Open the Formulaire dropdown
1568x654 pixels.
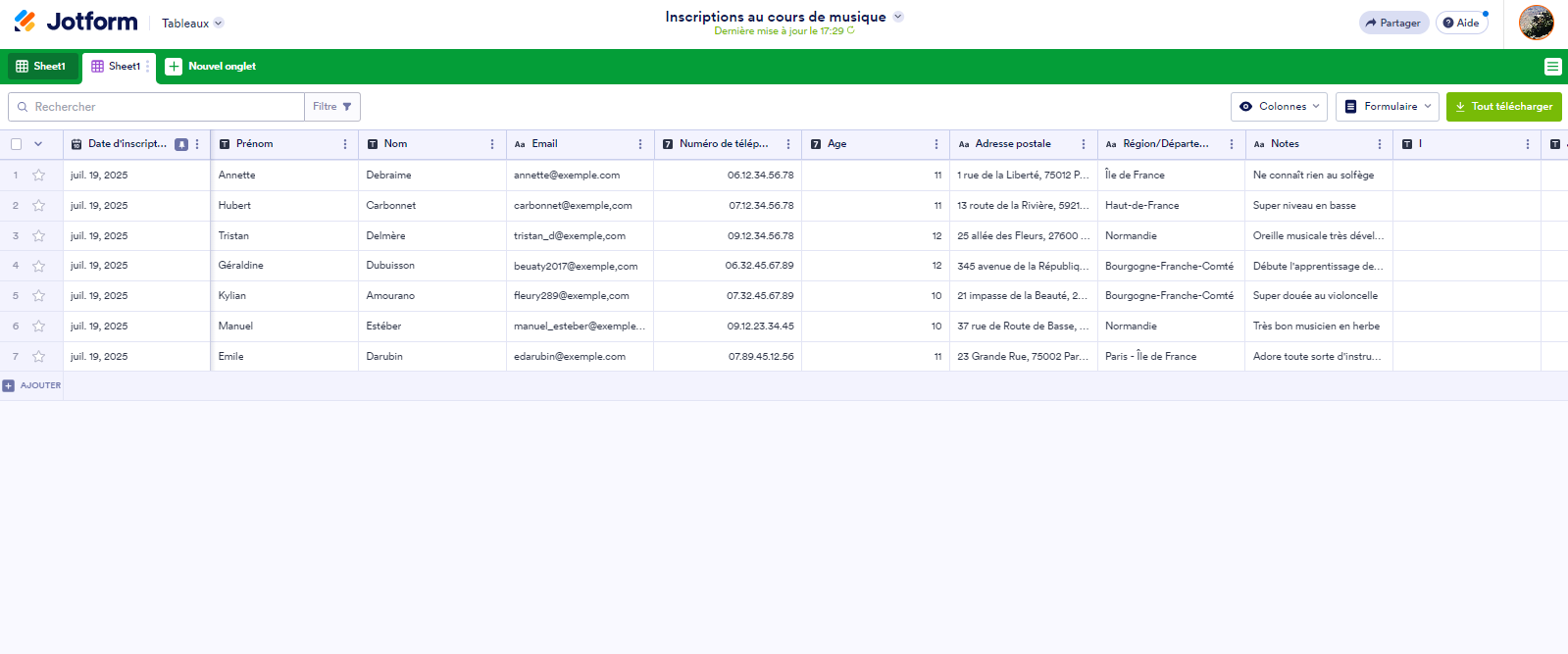click(x=1387, y=107)
